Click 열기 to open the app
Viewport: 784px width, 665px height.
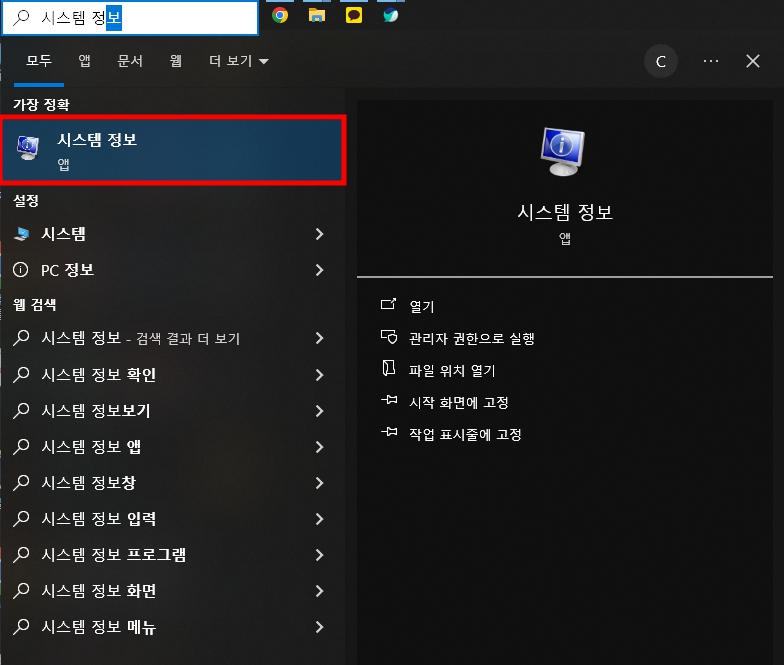[x=422, y=306]
